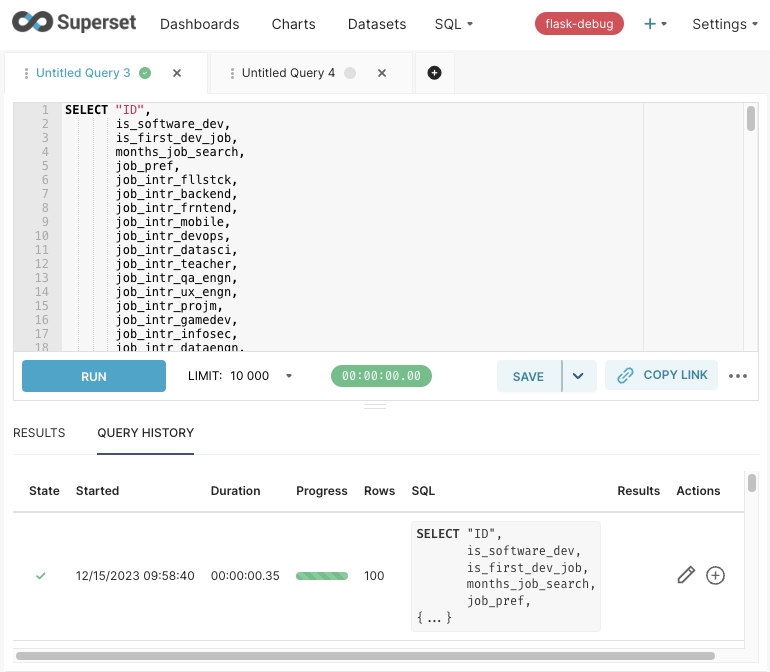
Task: Run the SQL query
Action: [x=94, y=376]
